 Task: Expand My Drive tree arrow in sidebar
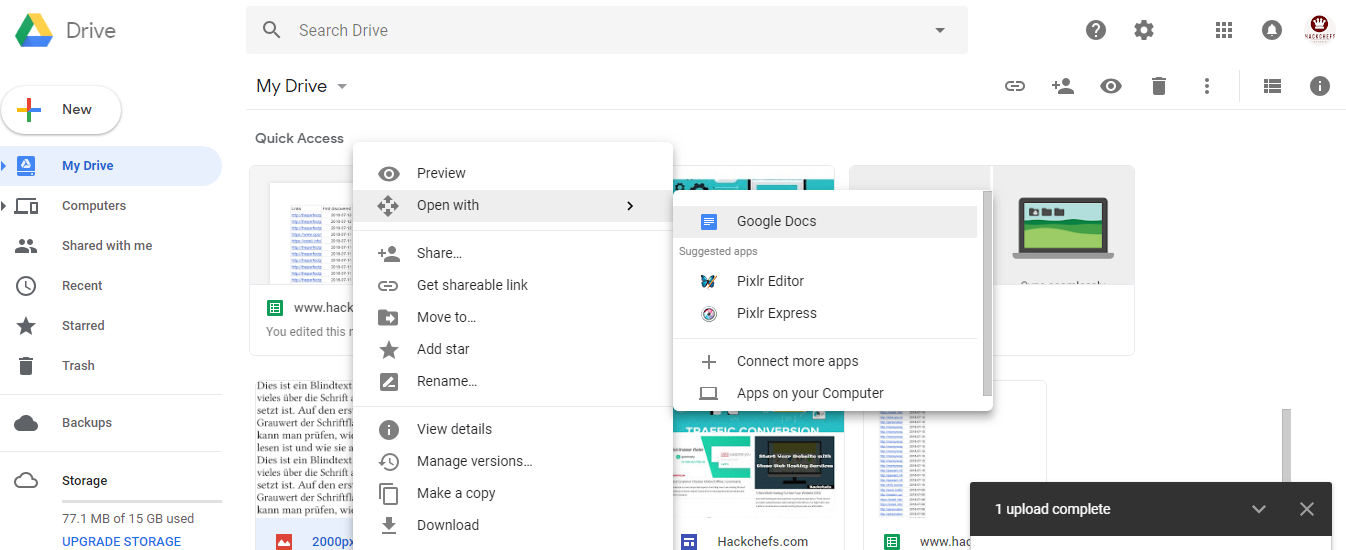click(x=4, y=166)
